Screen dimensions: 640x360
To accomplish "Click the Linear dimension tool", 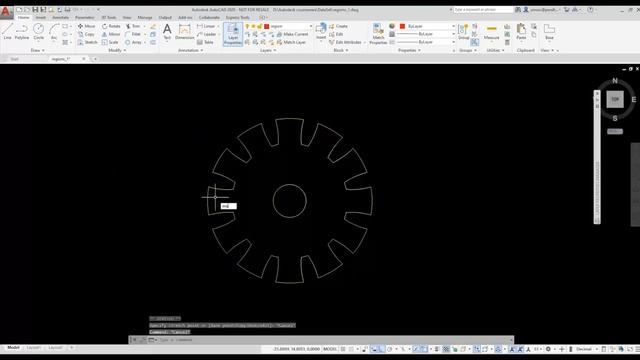I will pos(206,26).
